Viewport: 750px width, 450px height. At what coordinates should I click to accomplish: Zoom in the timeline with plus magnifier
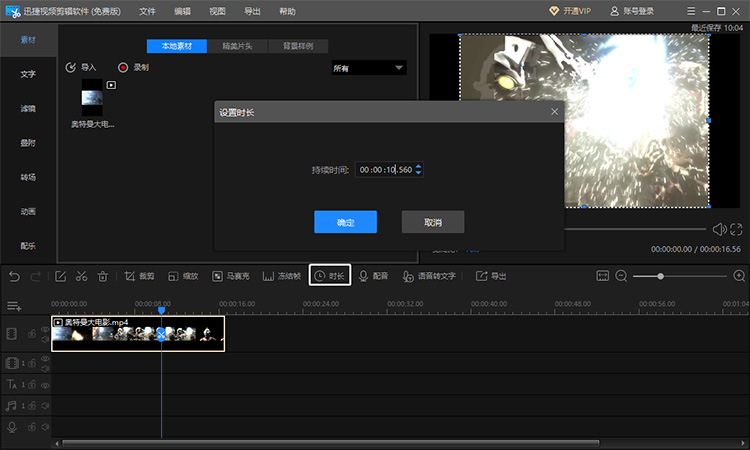(x=739, y=276)
